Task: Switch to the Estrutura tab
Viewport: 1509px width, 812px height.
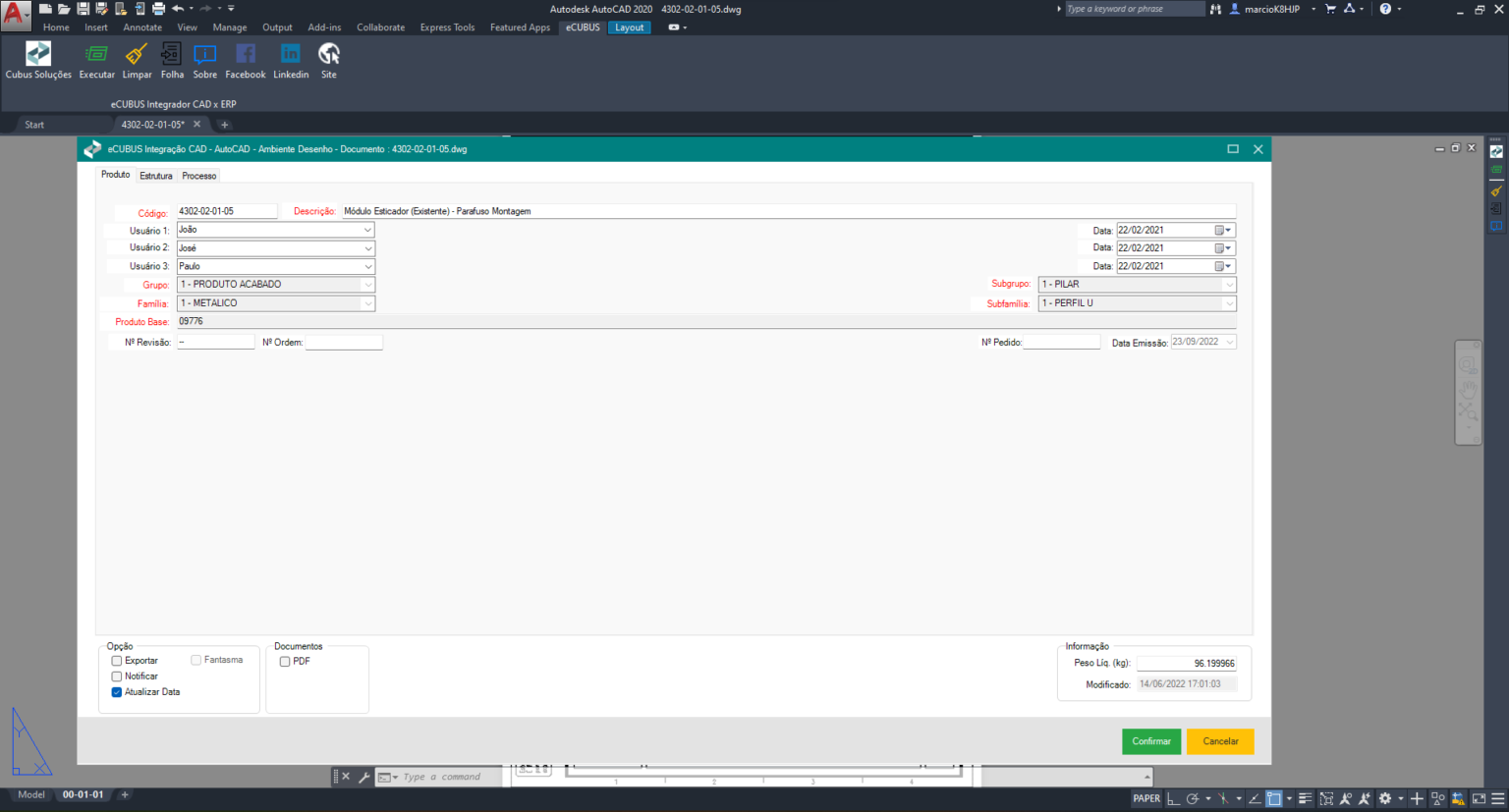Action: tap(156, 176)
